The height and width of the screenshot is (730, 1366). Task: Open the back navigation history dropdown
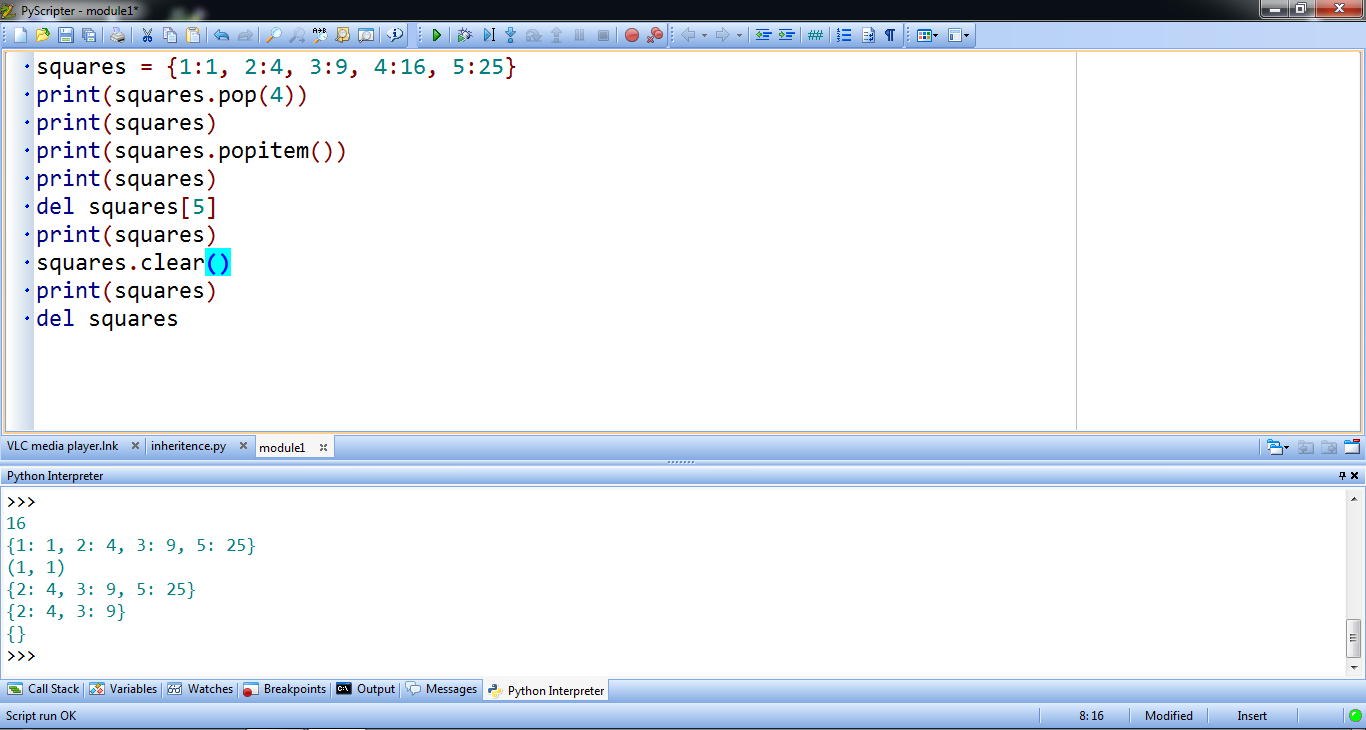703,35
